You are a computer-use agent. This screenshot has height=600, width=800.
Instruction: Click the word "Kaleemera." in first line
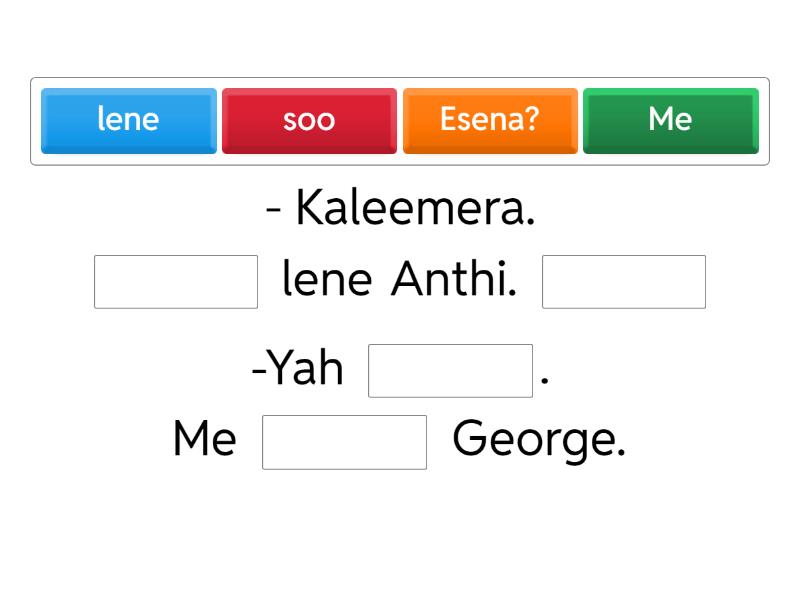415,209
